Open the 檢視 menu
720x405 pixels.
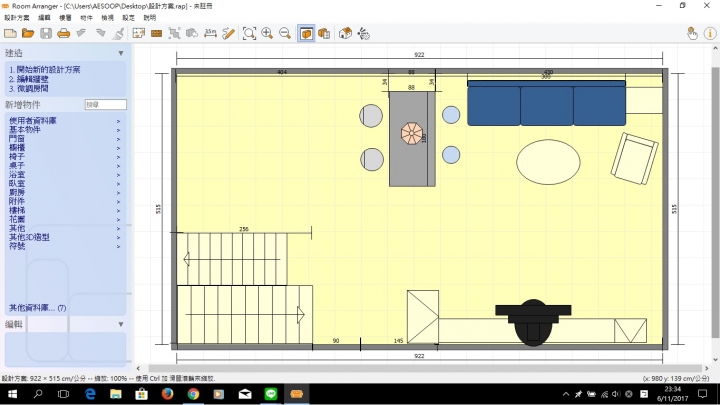107,18
